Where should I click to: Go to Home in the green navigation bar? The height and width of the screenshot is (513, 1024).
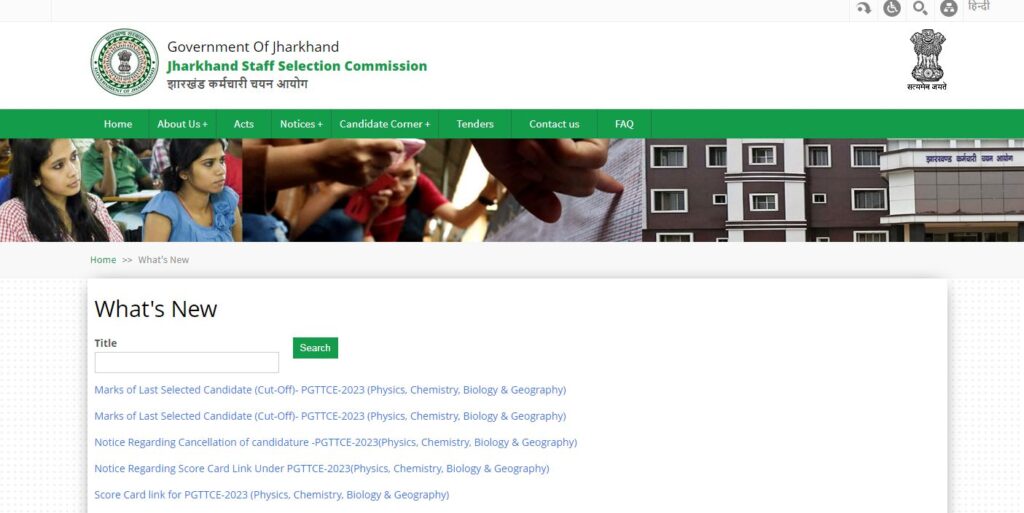[118, 124]
